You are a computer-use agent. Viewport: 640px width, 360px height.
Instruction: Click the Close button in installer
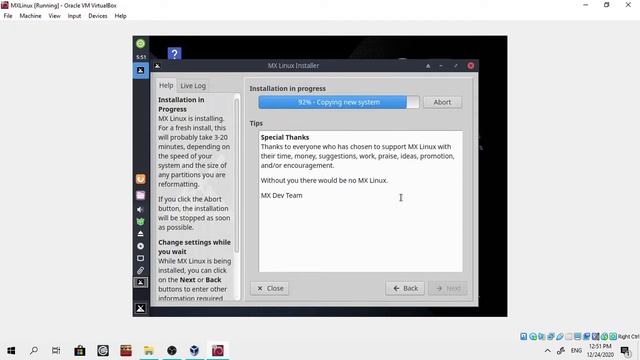coord(270,288)
